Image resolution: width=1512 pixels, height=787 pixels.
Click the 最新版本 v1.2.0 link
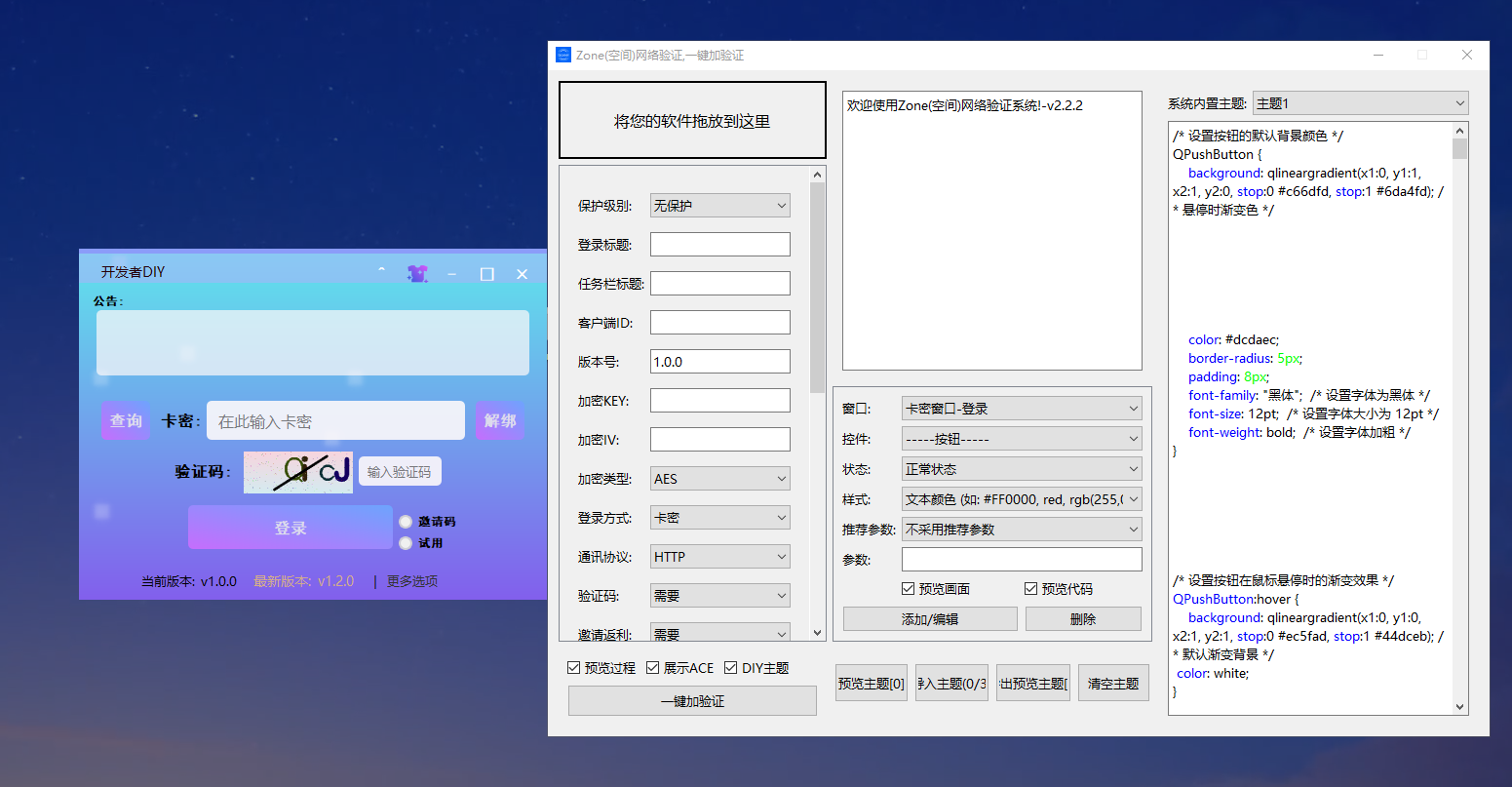click(x=304, y=581)
